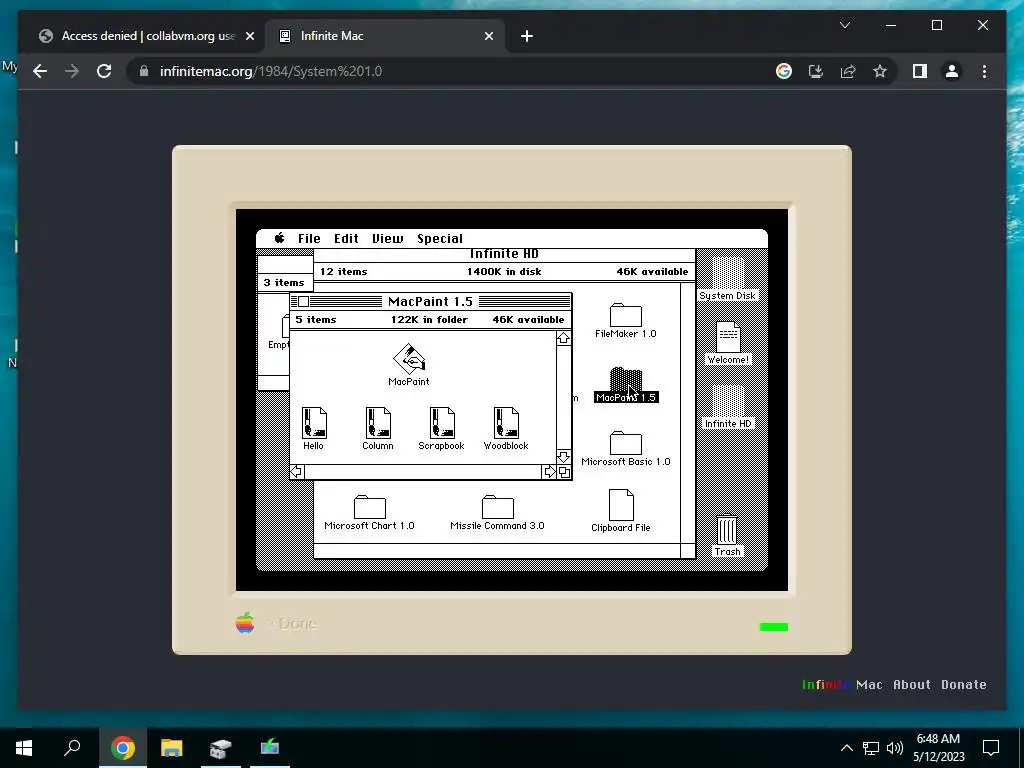Open the Chrome three-dot menu
The height and width of the screenshot is (768, 1024).
[984, 71]
